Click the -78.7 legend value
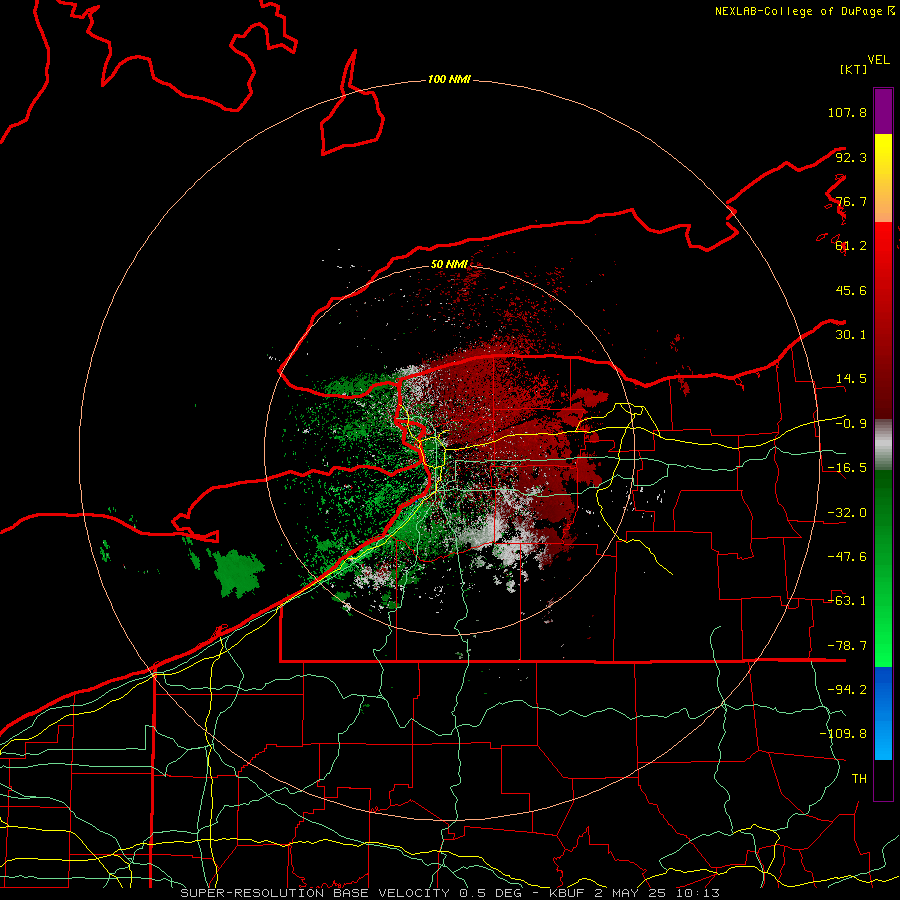This screenshot has height=900, width=900. coord(847,646)
